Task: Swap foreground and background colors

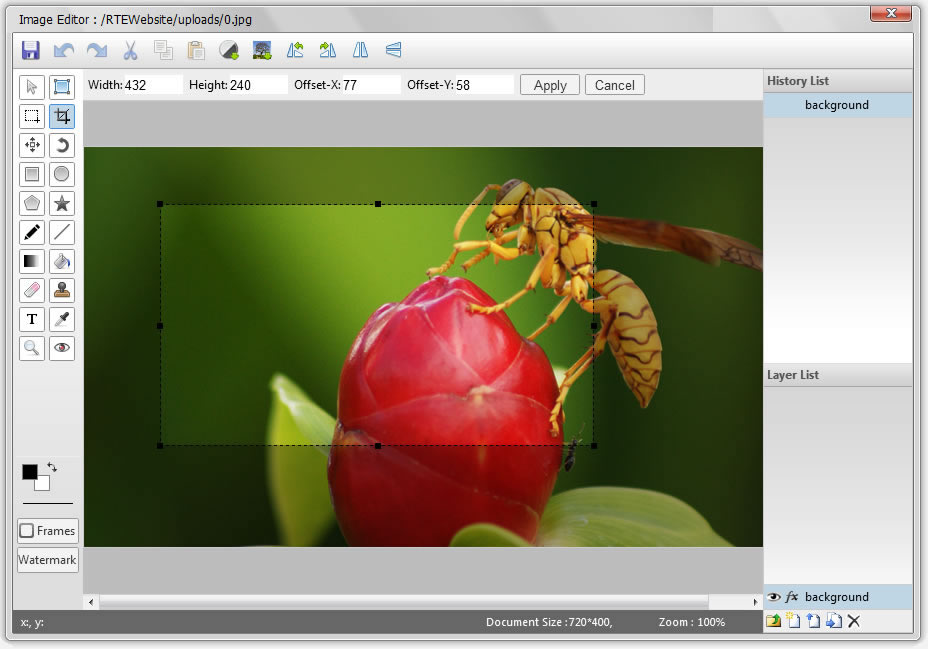Action: (x=51, y=467)
